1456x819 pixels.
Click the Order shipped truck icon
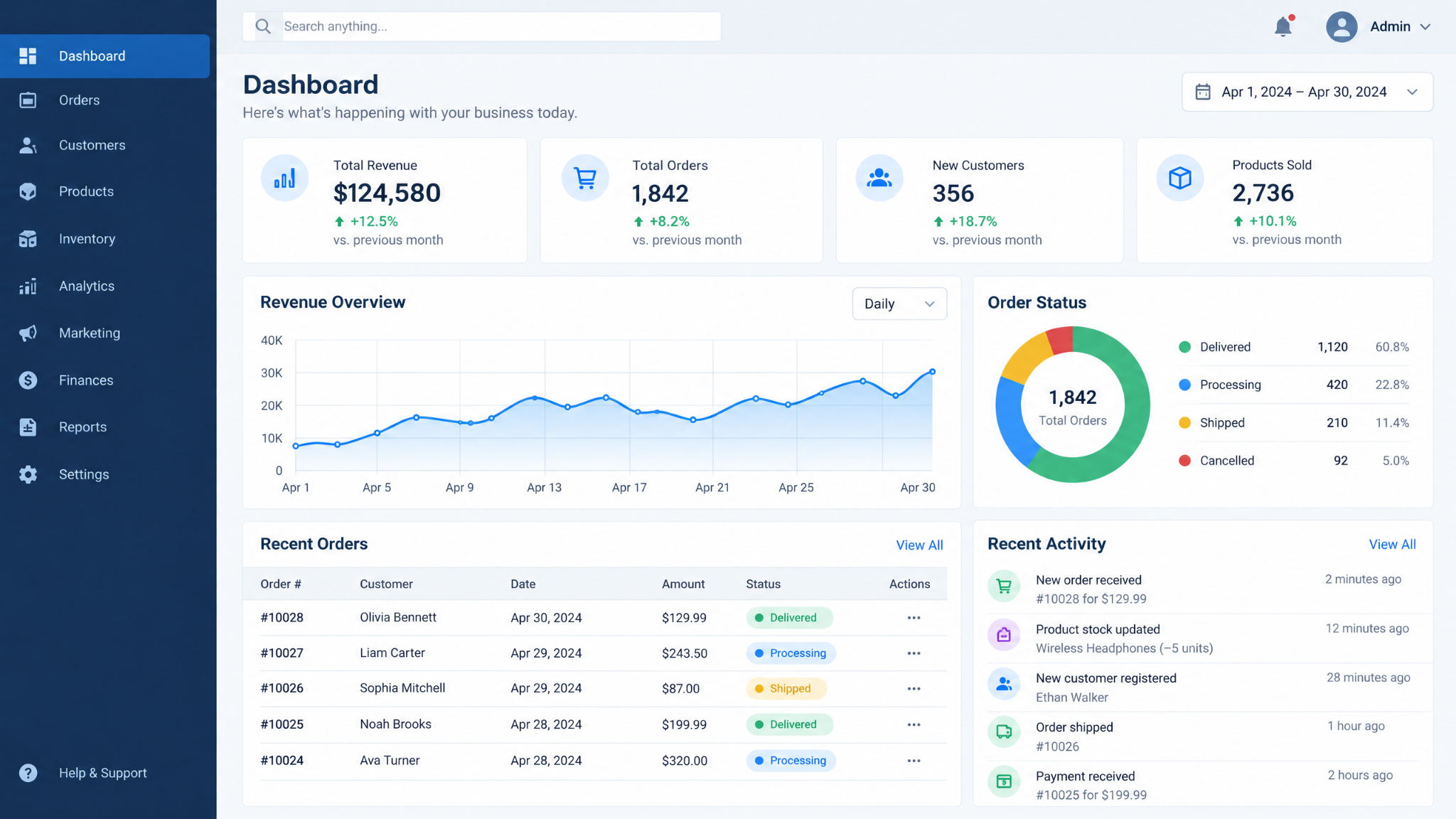(1004, 732)
